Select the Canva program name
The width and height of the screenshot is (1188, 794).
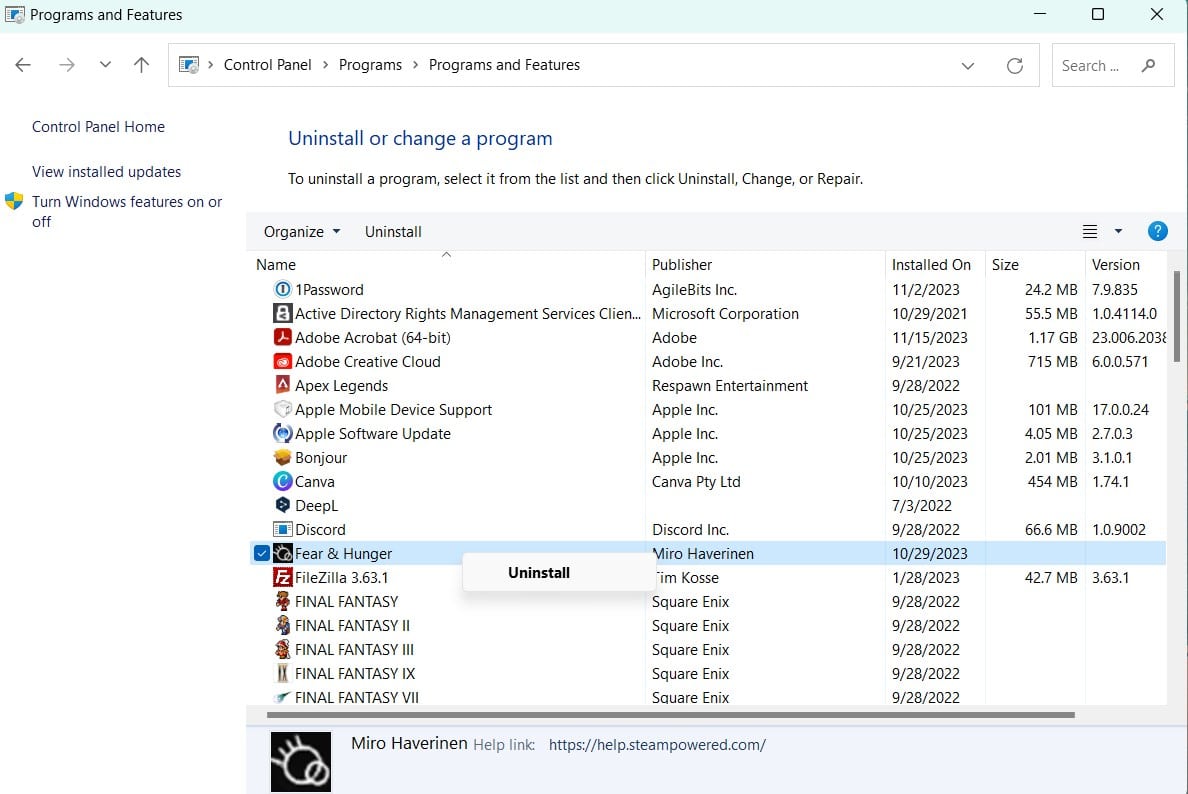pyautogui.click(x=314, y=482)
